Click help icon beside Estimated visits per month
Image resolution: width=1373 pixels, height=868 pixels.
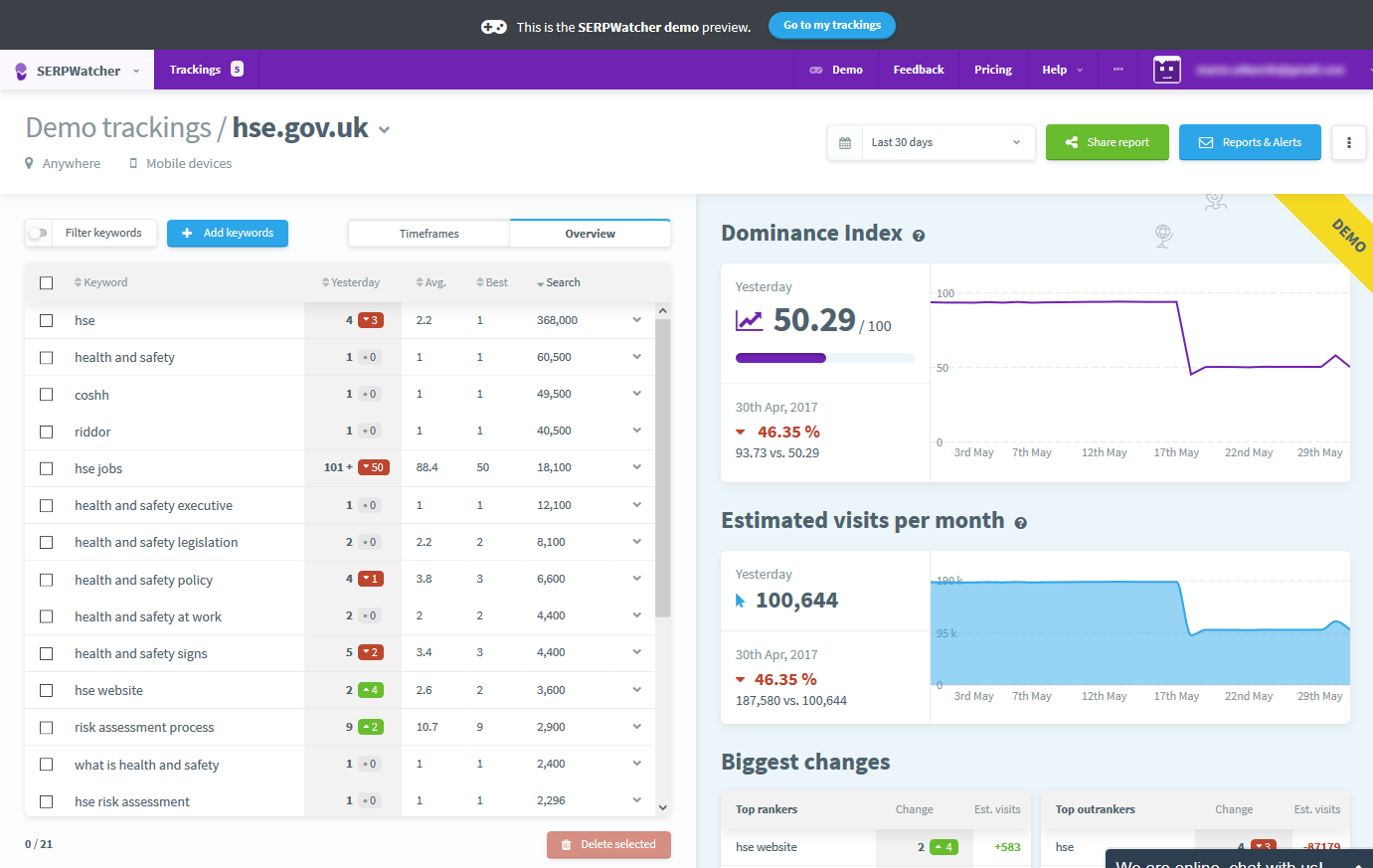click(x=1020, y=523)
